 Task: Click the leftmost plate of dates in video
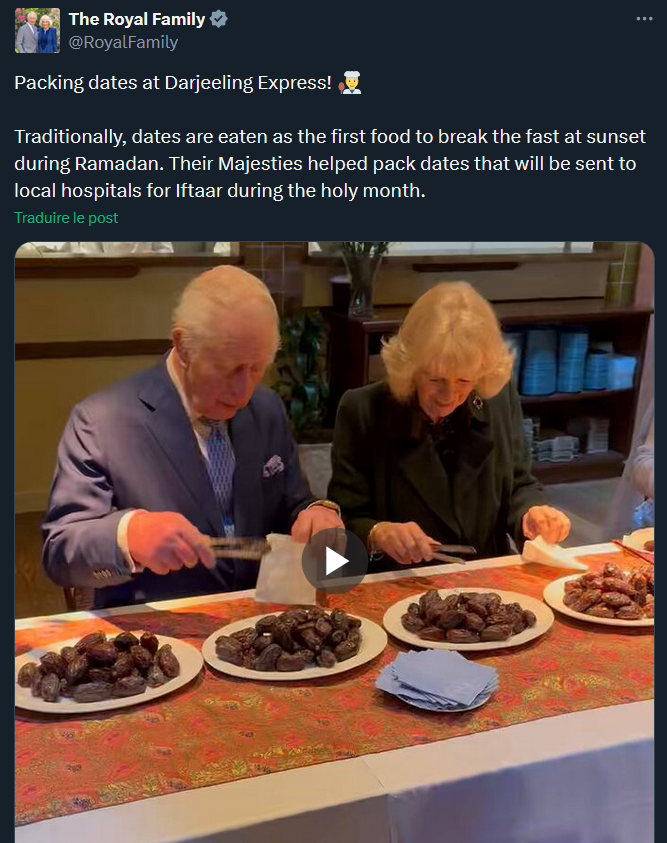(107, 671)
